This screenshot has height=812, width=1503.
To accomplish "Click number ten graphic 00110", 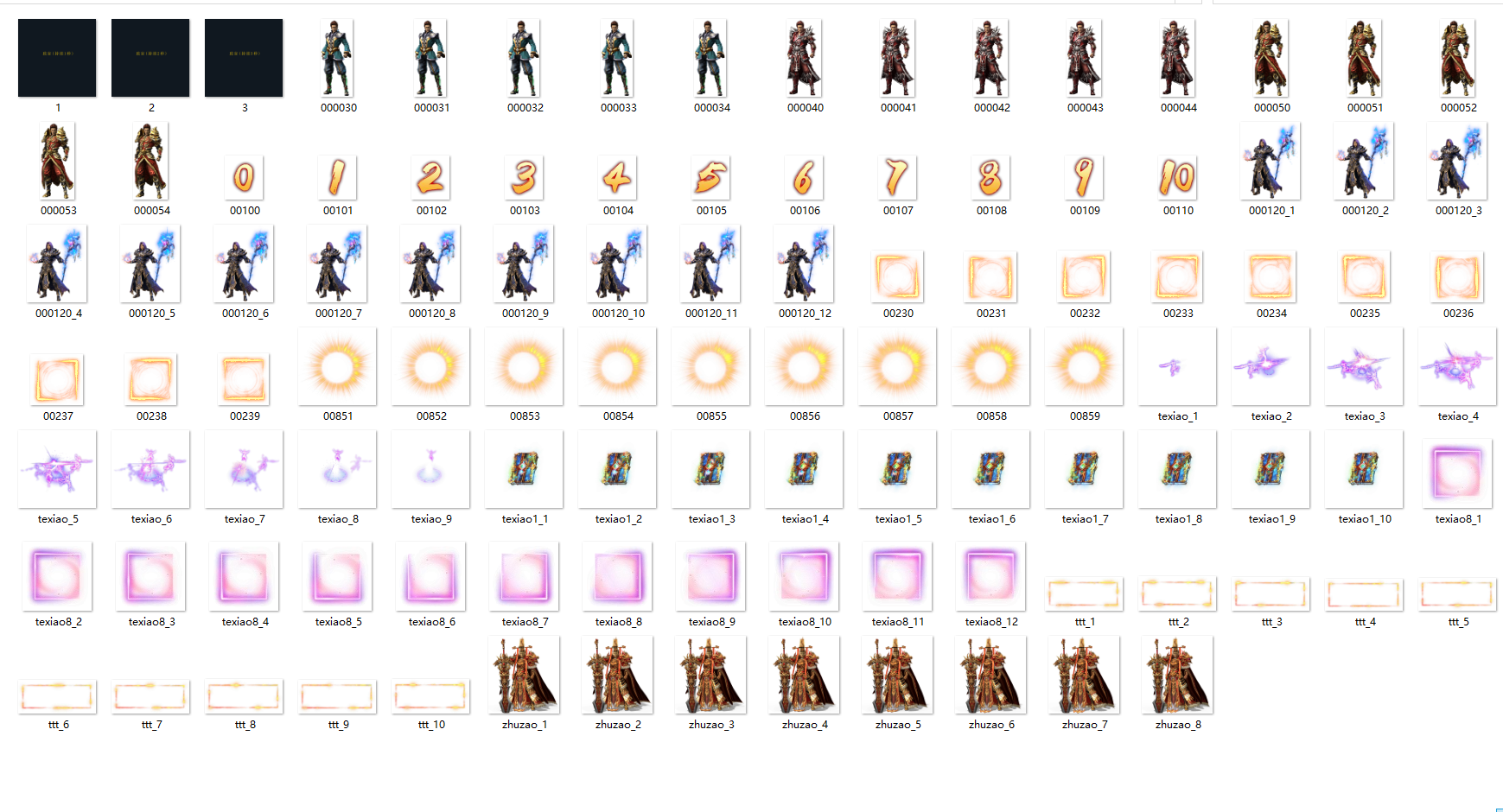I will tap(1177, 178).
